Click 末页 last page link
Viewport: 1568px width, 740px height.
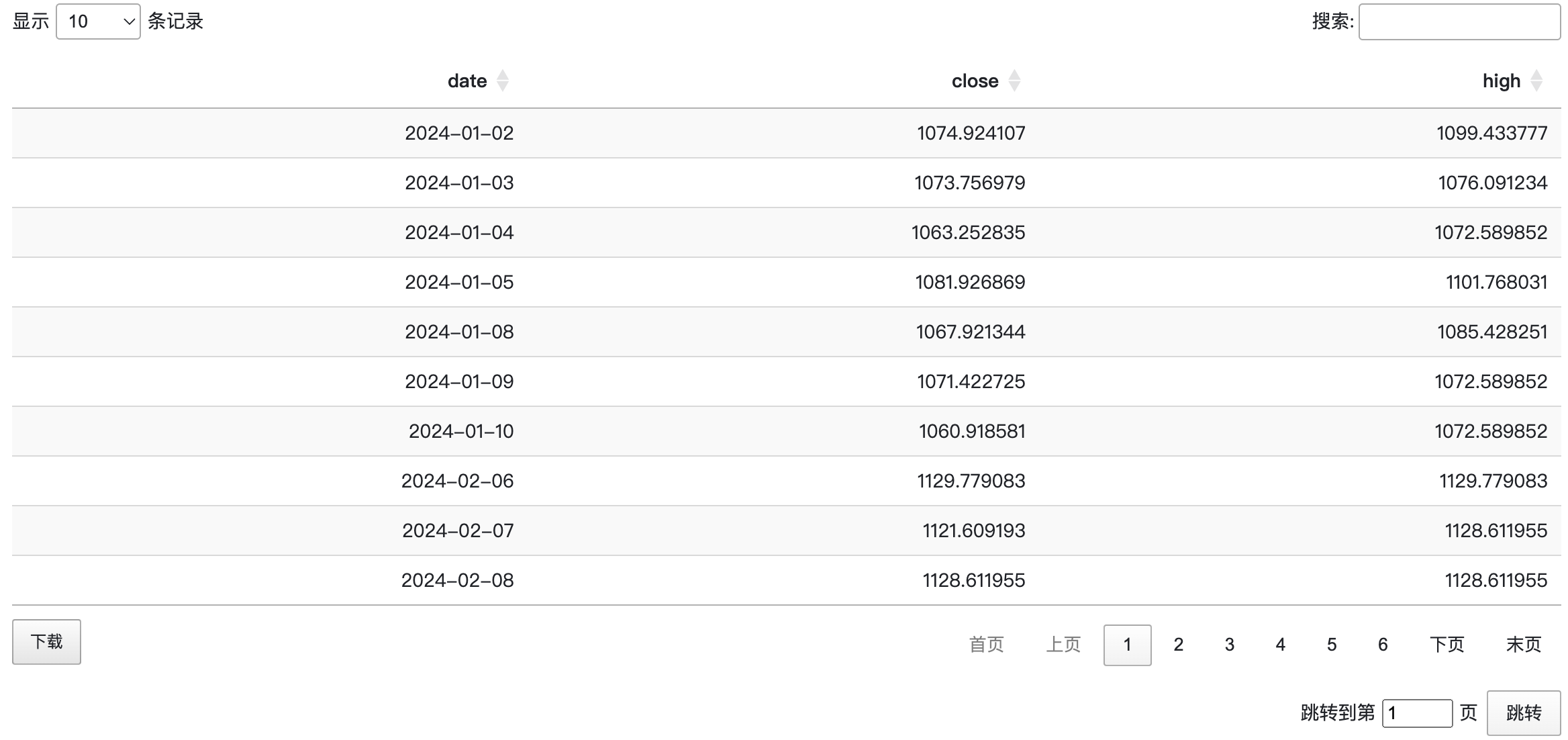[1523, 645]
